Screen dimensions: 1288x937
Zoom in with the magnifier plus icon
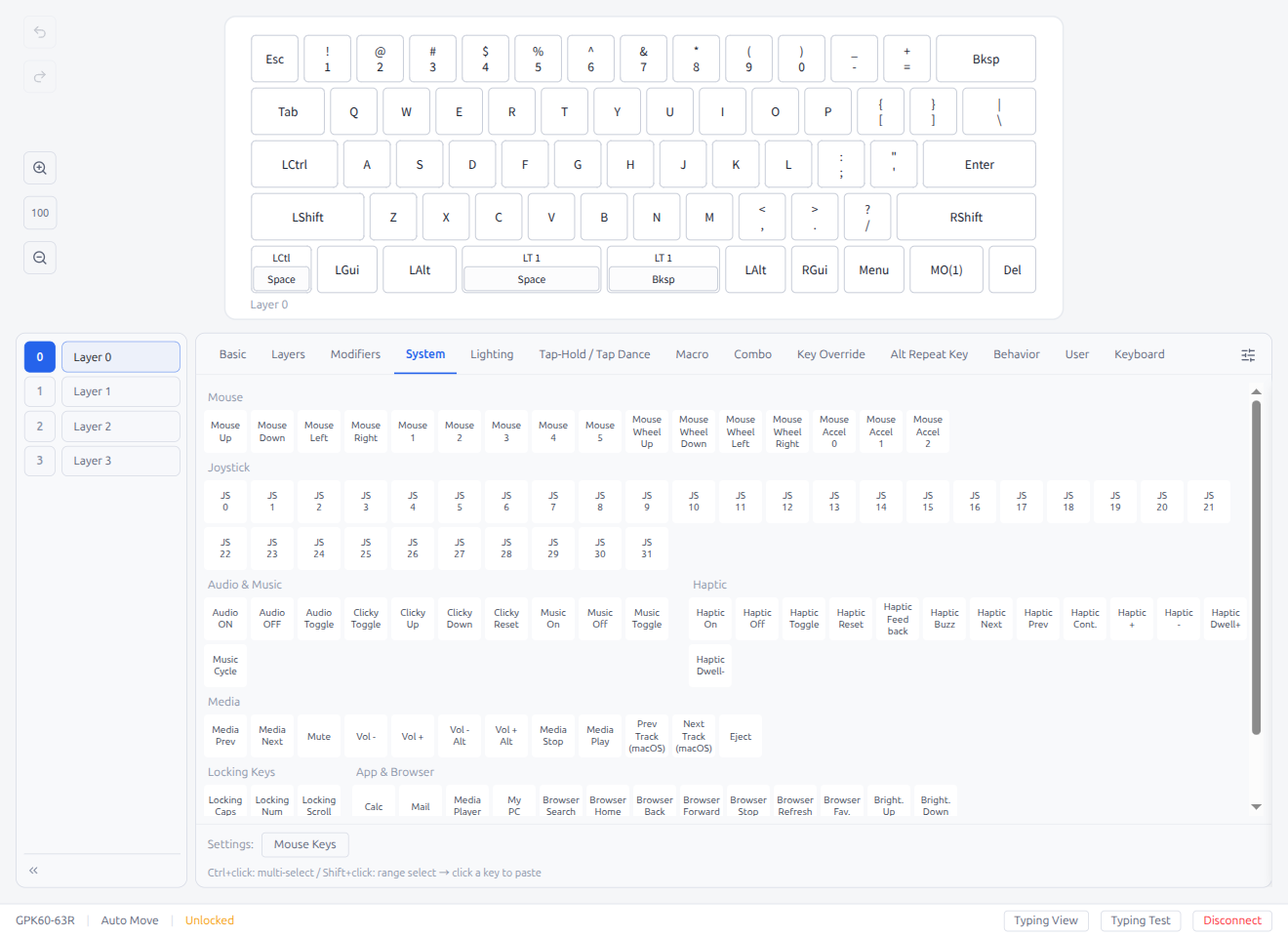pos(39,167)
